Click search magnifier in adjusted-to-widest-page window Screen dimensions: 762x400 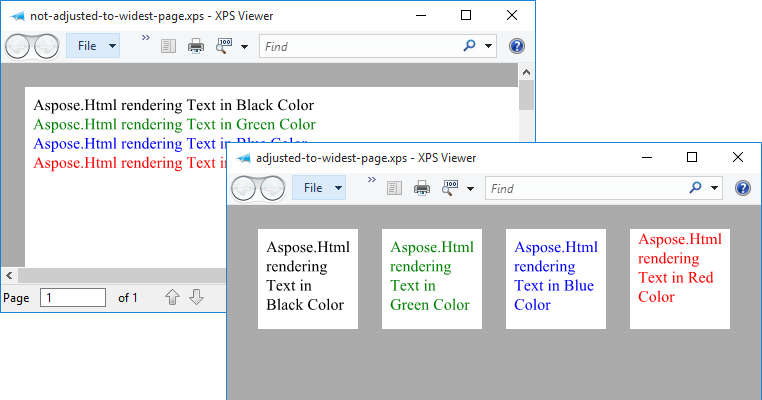695,188
